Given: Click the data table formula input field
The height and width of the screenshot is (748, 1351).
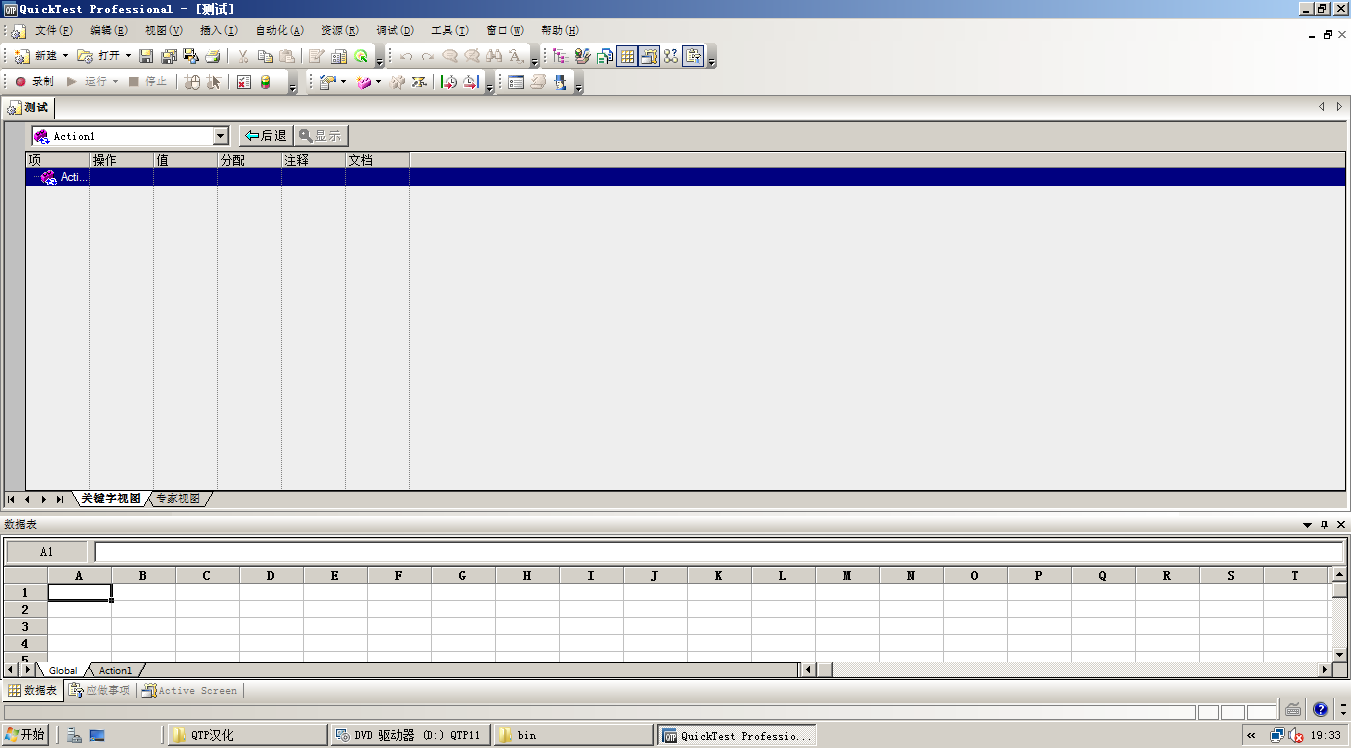Looking at the screenshot, I should coord(718,552).
